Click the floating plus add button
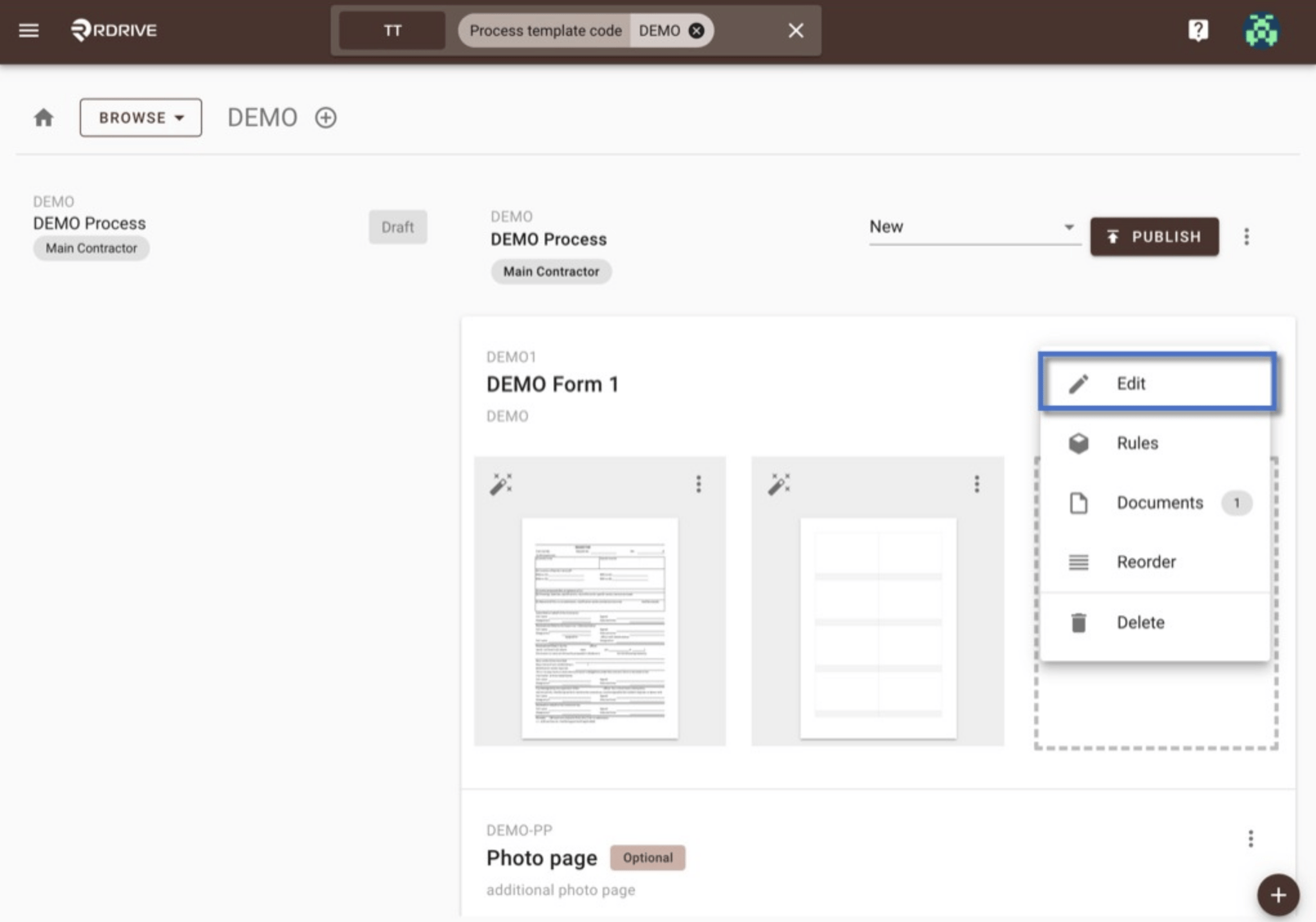1316x922 pixels. click(x=1278, y=894)
